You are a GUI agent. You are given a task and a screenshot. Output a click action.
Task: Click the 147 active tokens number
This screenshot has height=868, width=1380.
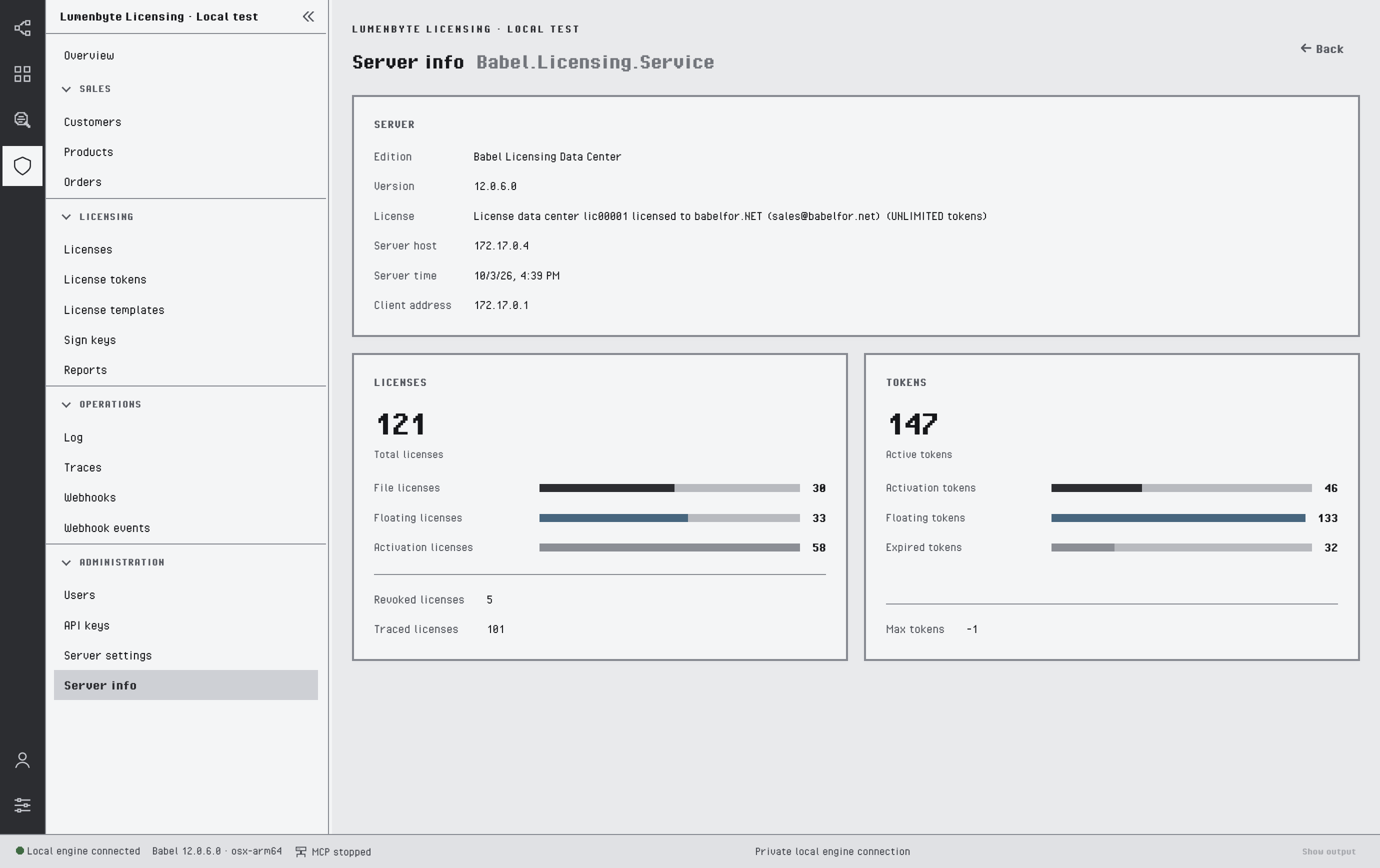tap(912, 424)
